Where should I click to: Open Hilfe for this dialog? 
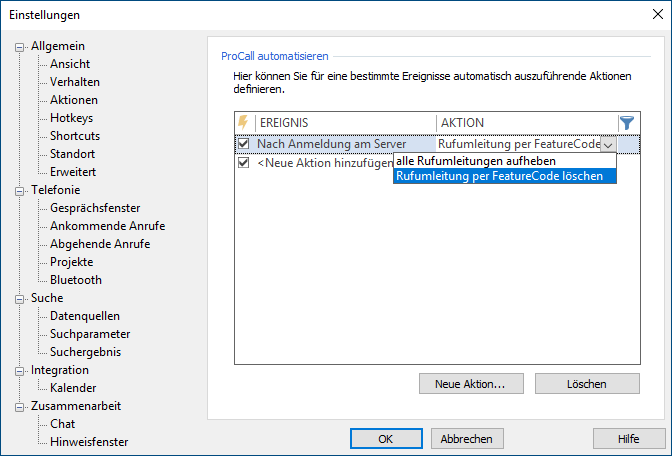(x=629, y=439)
